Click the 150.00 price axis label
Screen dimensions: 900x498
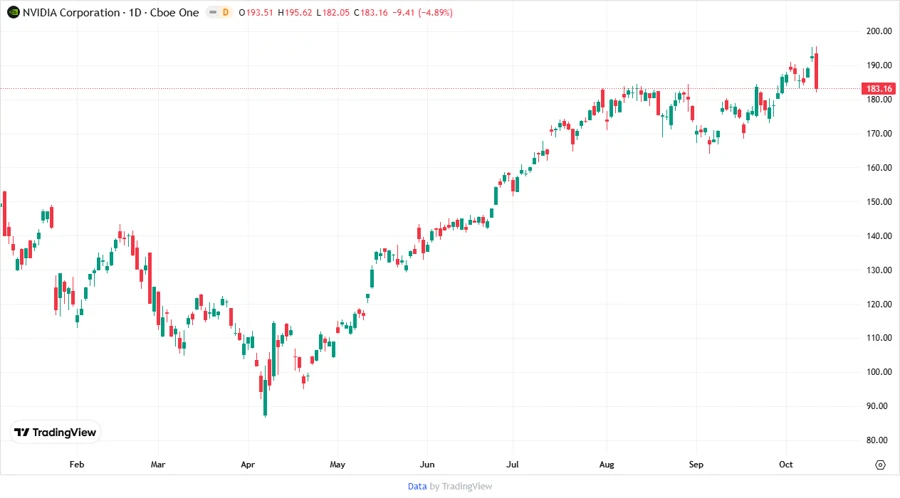point(879,202)
